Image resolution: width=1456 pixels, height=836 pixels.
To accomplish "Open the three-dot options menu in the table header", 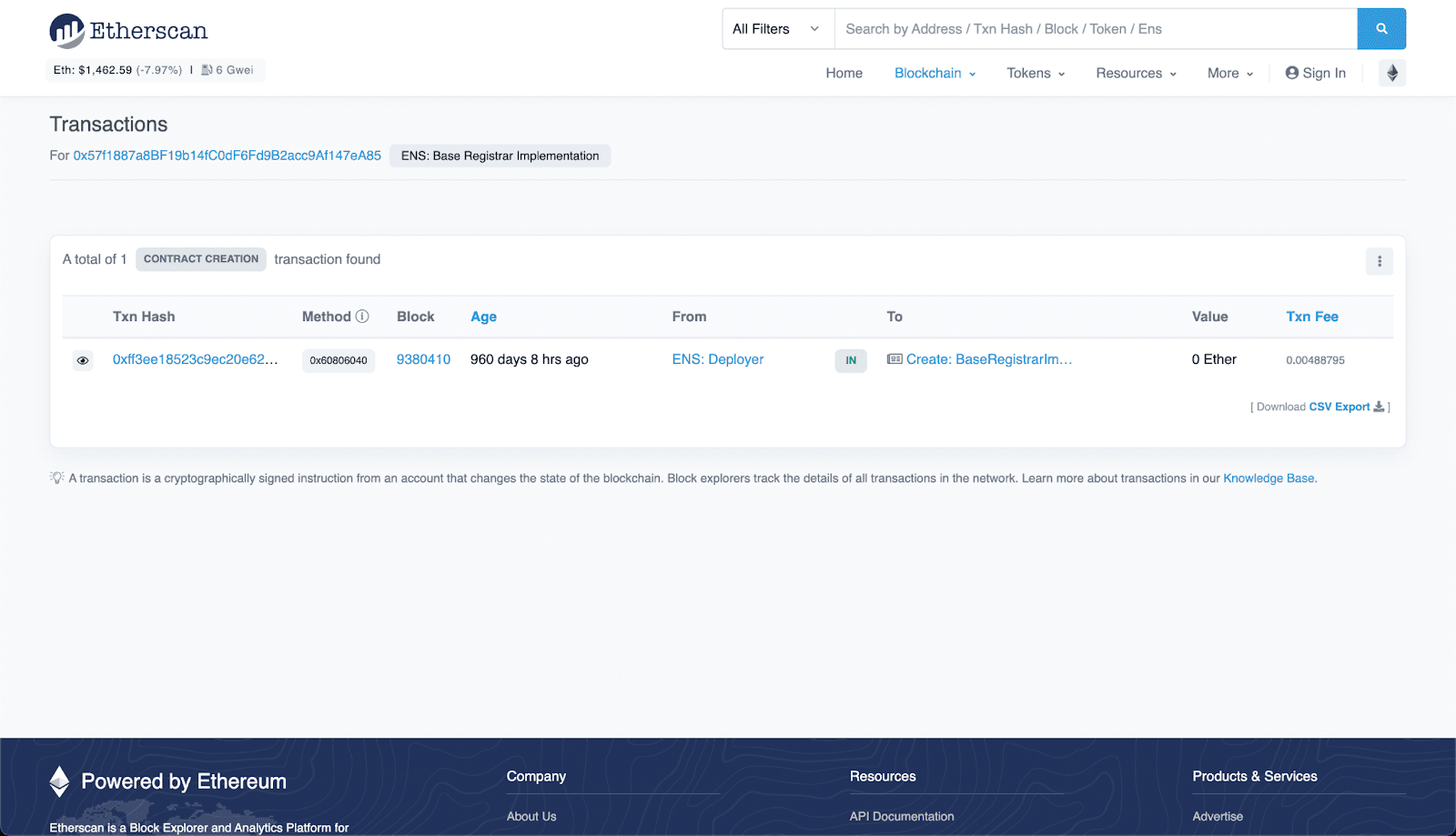I will tap(1380, 261).
